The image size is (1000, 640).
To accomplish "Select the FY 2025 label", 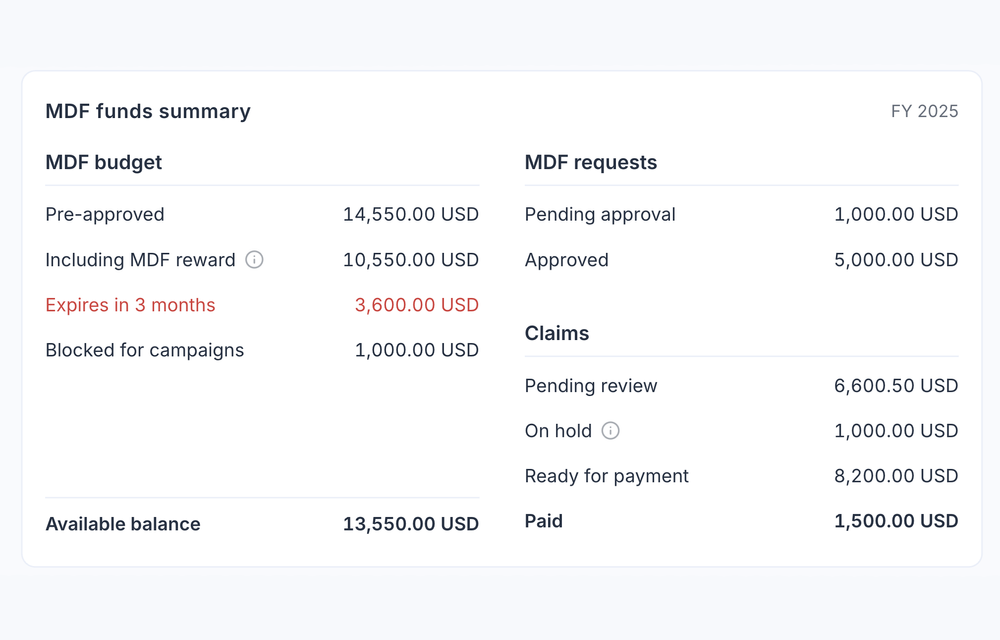I will tap(924, 112).
